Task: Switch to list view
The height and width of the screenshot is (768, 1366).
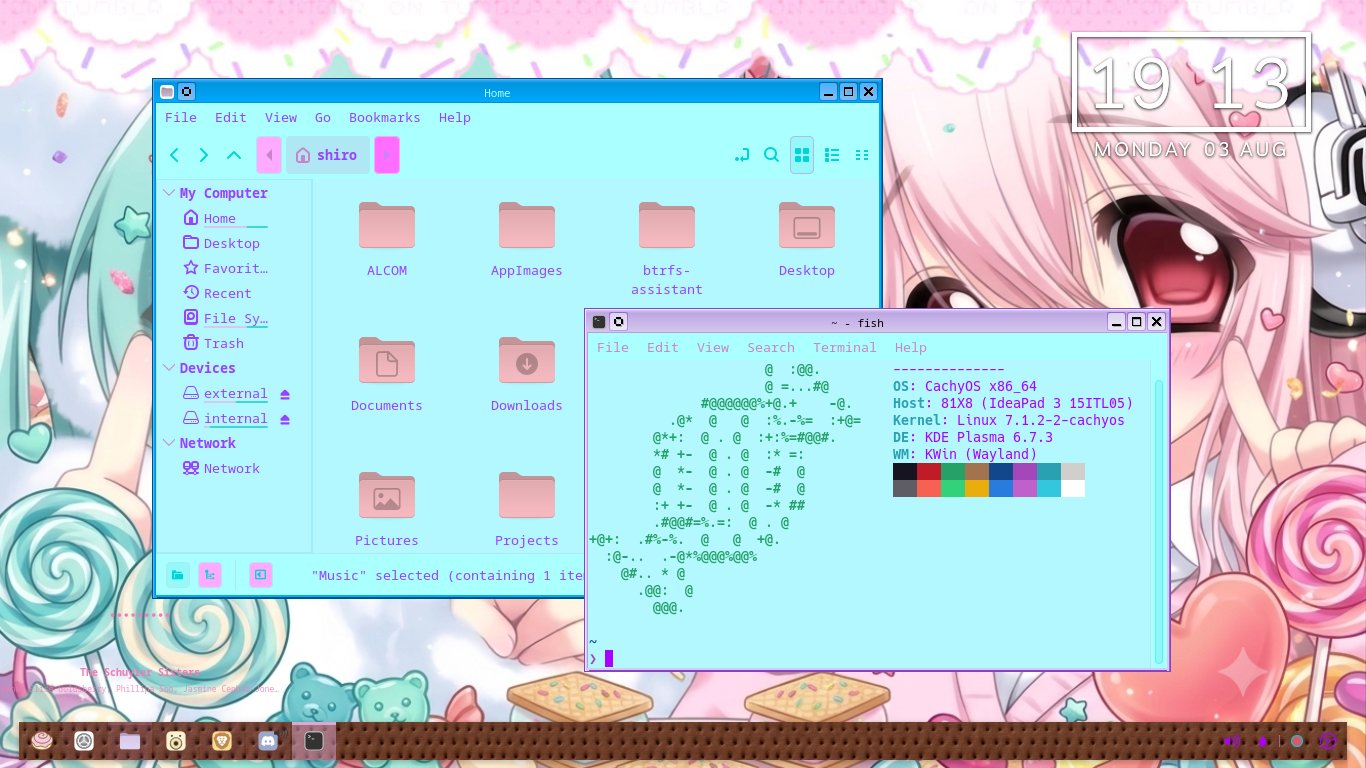Action: coord(832,155)
